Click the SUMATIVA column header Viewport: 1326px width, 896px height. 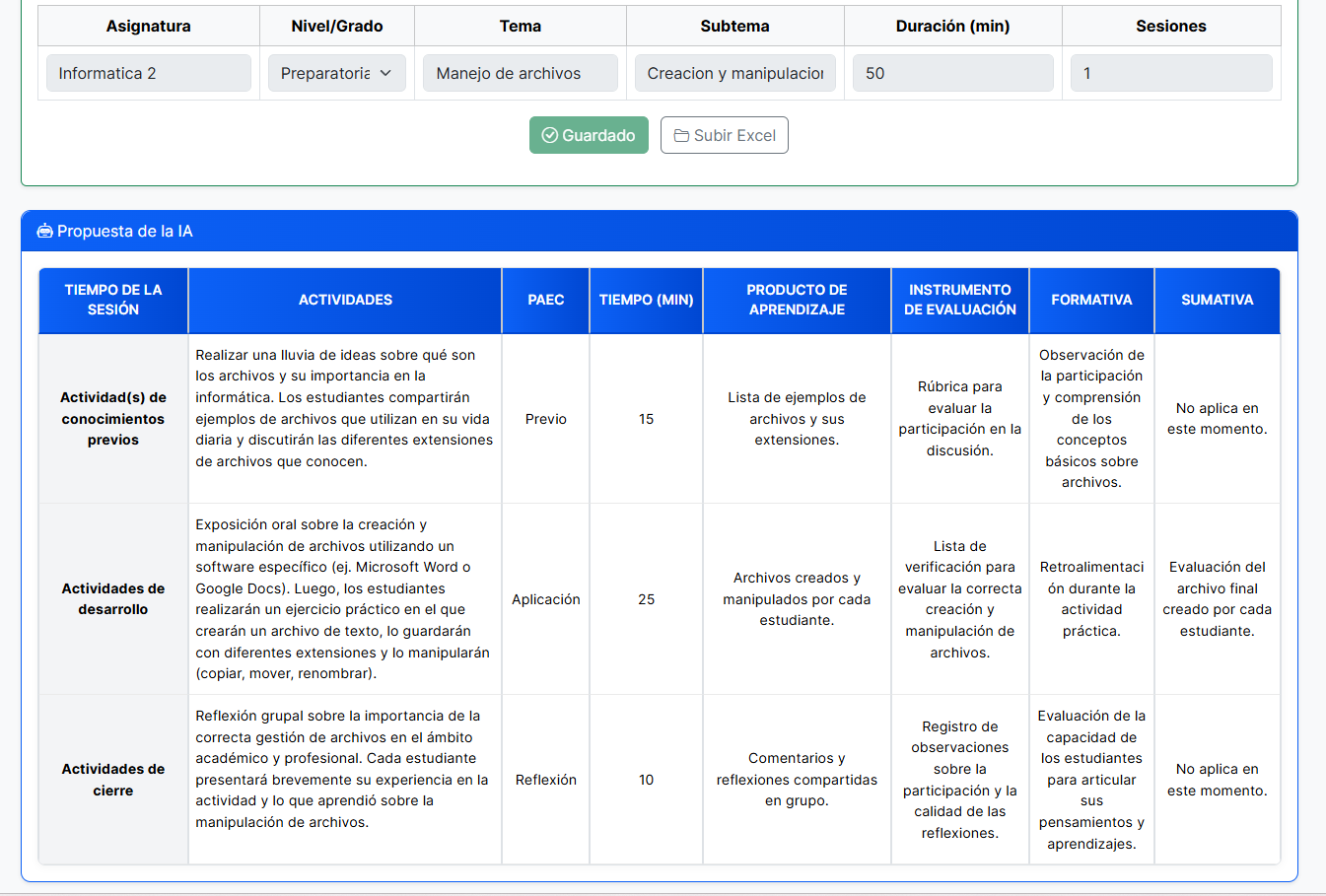pyautogui.click(x=1217, y=301)
